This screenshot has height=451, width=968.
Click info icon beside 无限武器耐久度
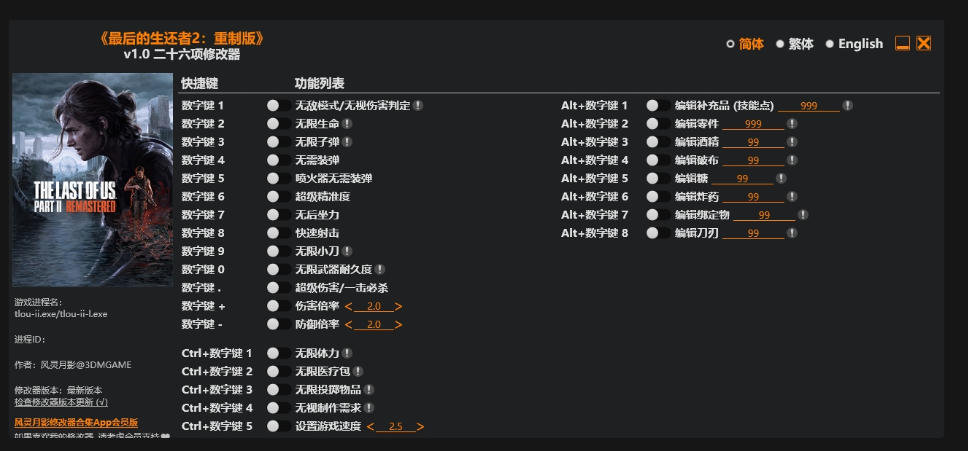[380, 270]
